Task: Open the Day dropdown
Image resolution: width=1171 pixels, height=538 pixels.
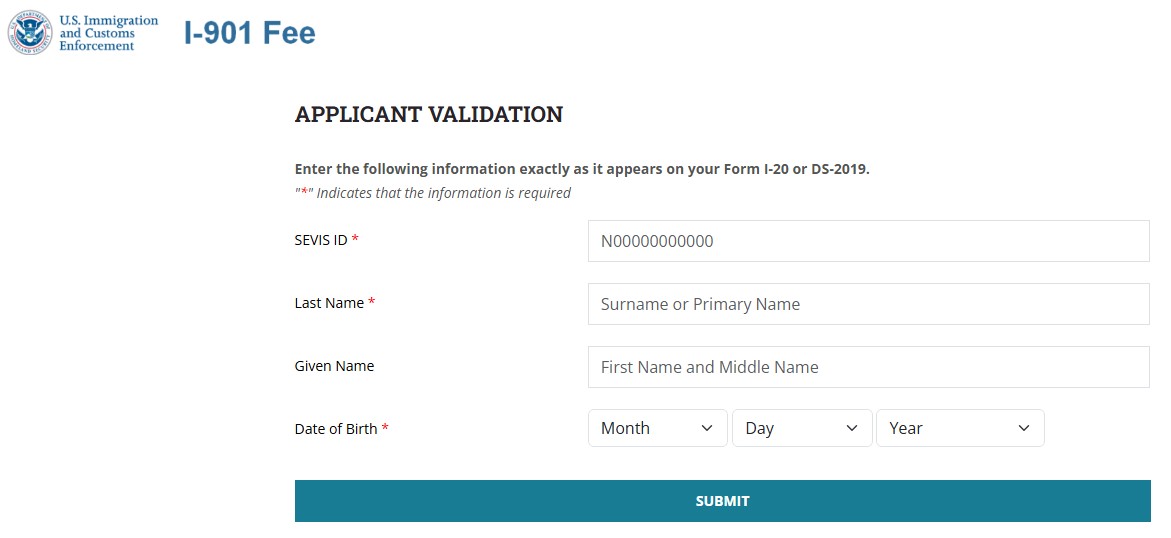Action: coord(802,428)
